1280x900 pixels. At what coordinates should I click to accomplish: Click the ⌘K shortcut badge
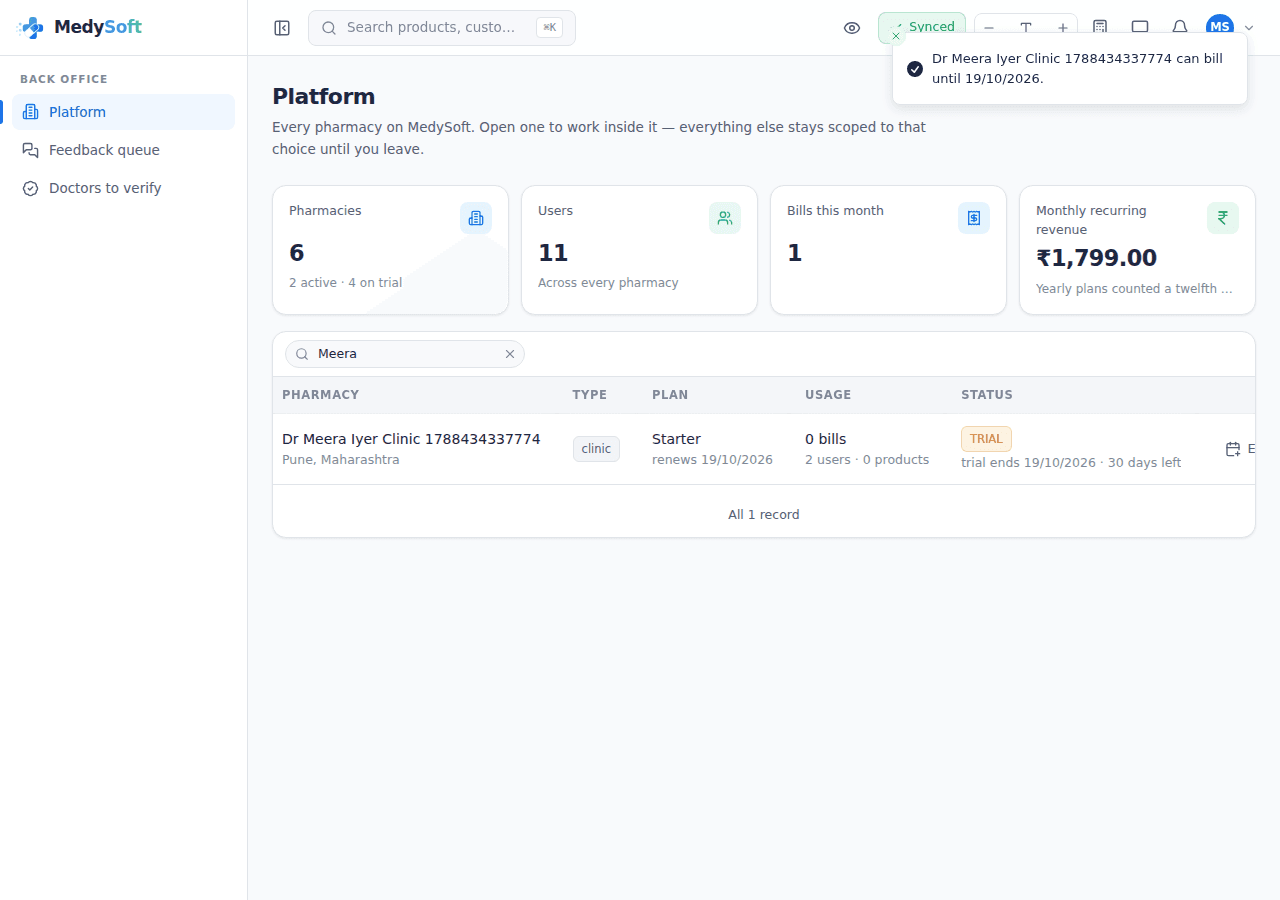(x=549, y=28)
